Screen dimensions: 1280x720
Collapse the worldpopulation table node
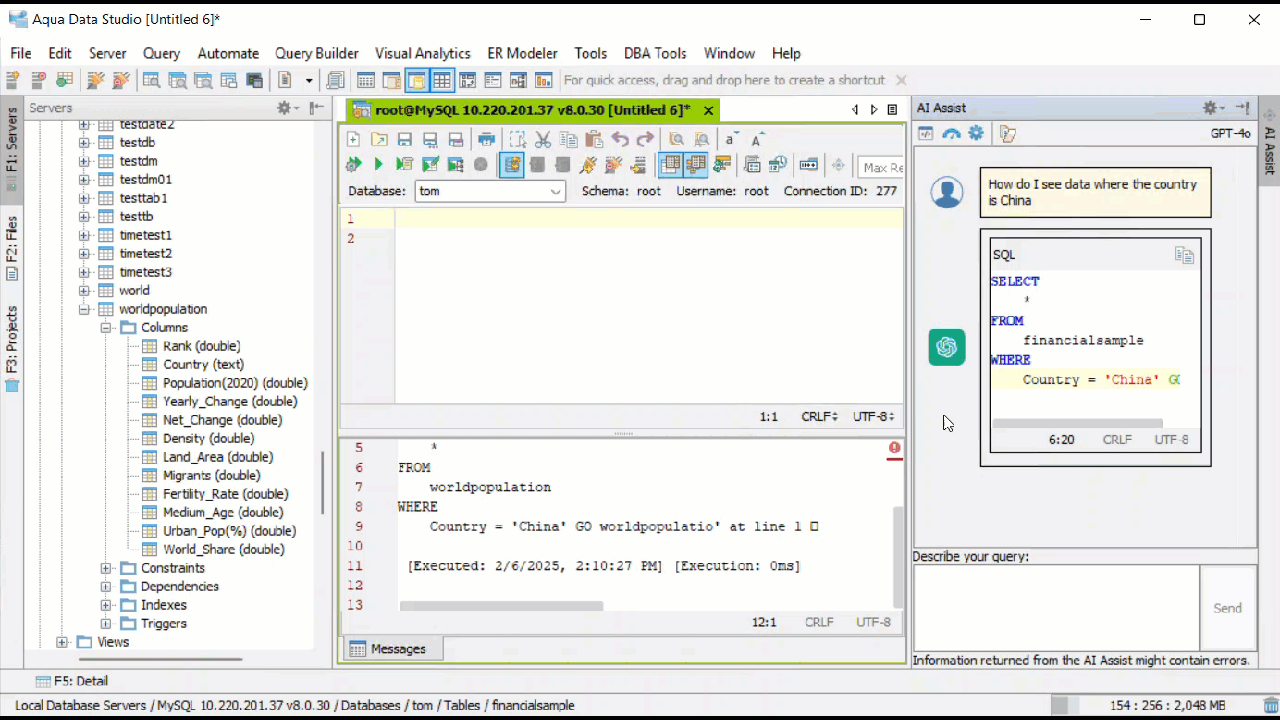coord(84,309)
